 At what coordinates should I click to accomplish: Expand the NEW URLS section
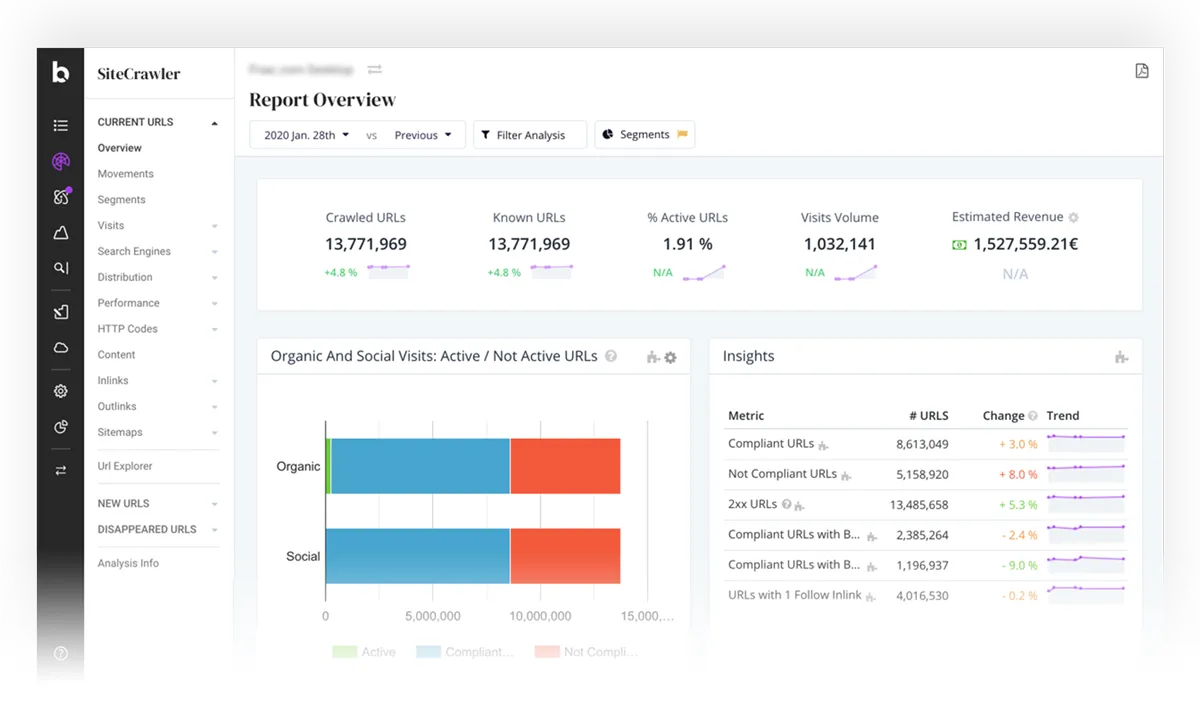click(x=215, y=504)
